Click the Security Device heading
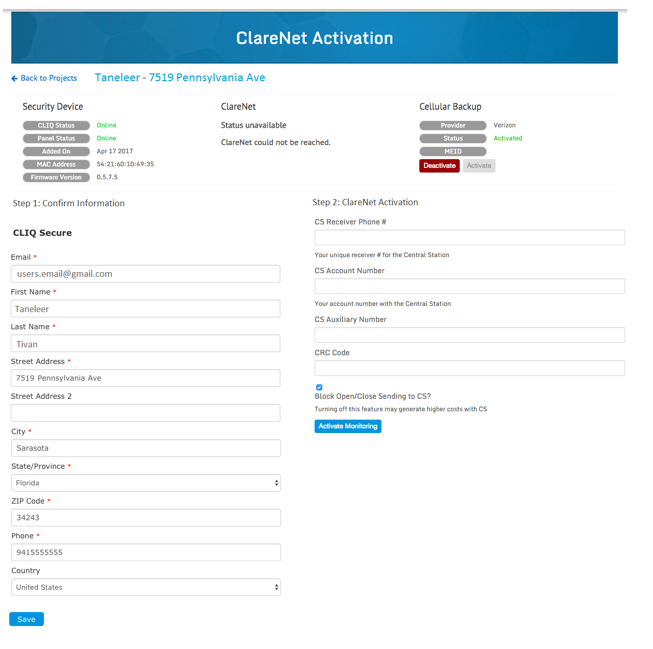 coord(53,107)
